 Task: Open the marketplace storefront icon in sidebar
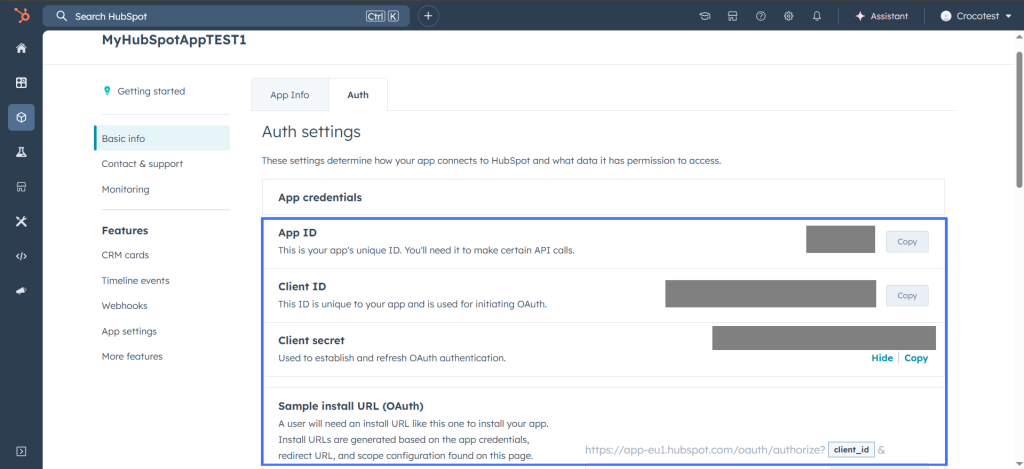coord(21,187)
